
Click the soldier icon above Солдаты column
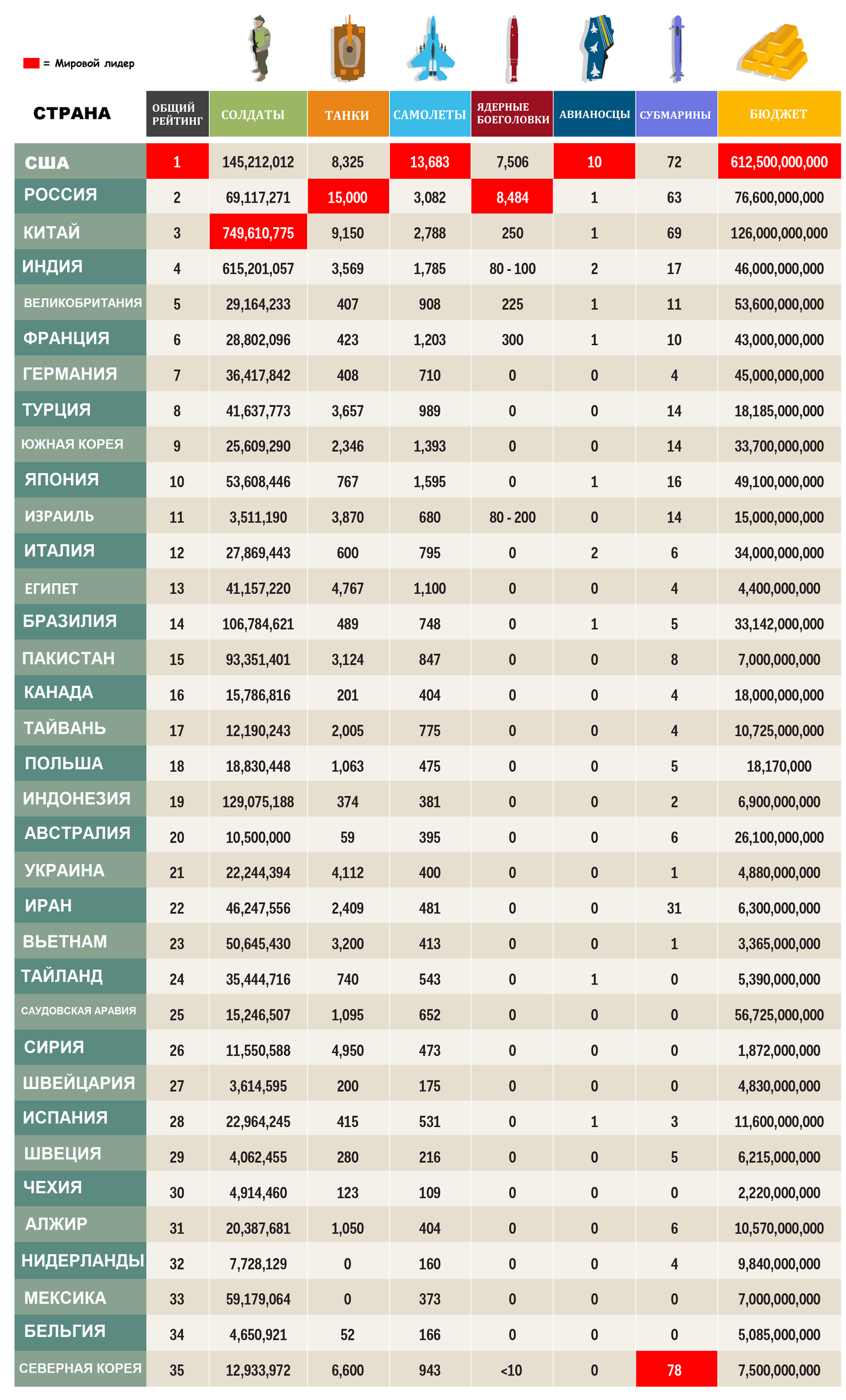pyautogui.click(x=260, y=48)
